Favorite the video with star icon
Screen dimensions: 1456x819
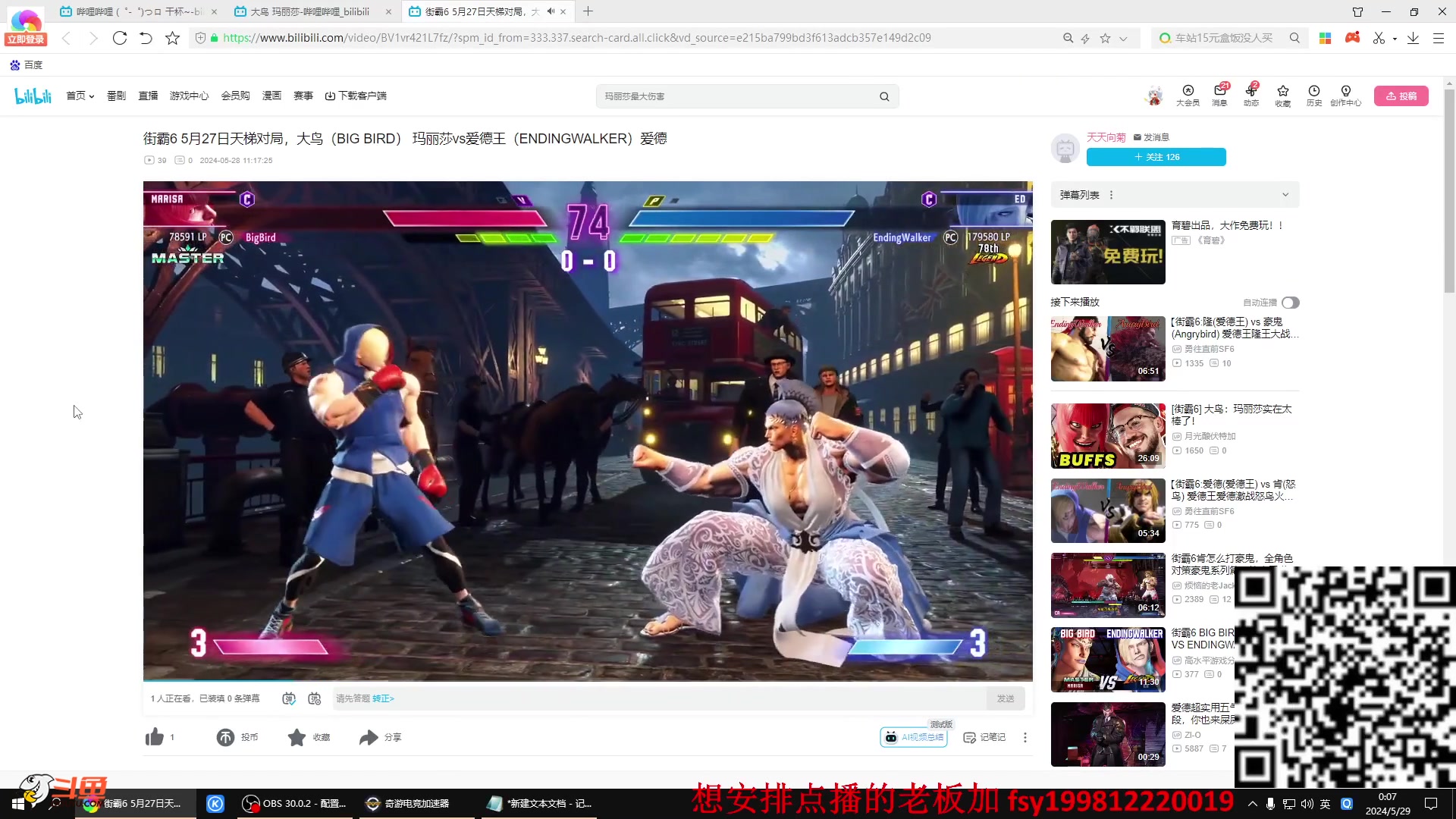click(x=297, y=737)
